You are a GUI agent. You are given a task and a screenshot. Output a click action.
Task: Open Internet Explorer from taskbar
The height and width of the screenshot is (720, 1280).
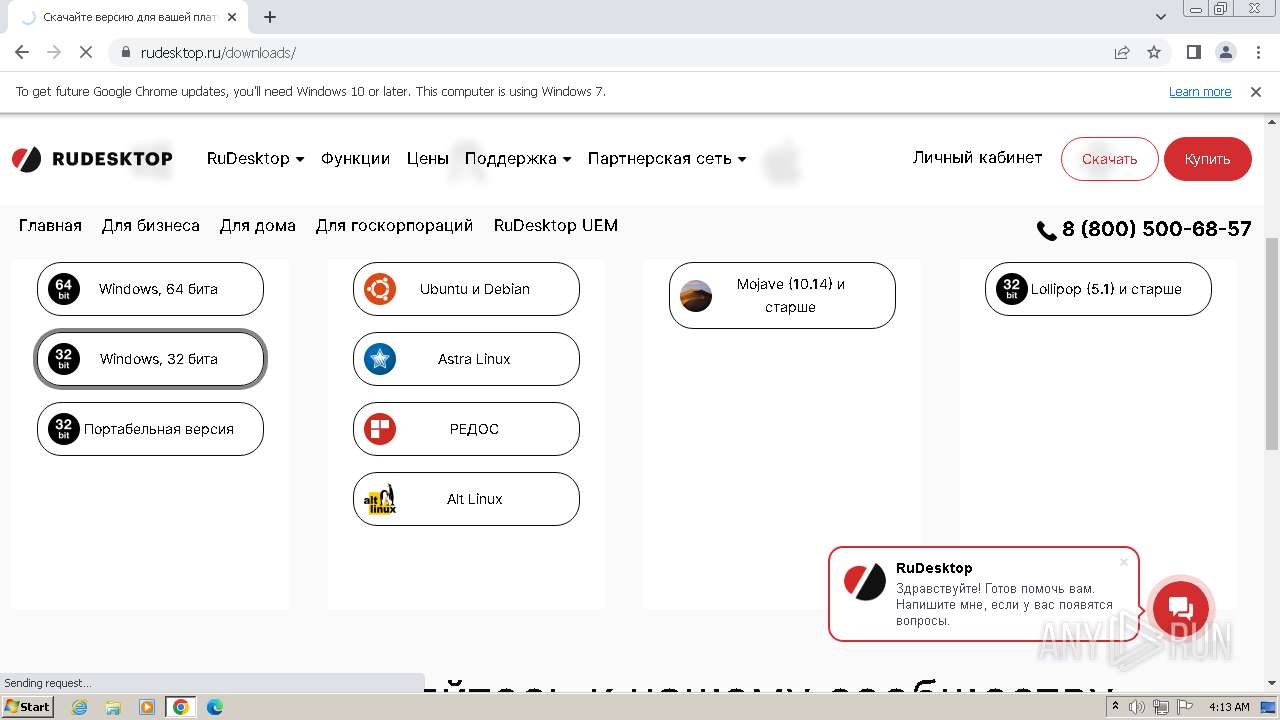click(x=80, y=707)
